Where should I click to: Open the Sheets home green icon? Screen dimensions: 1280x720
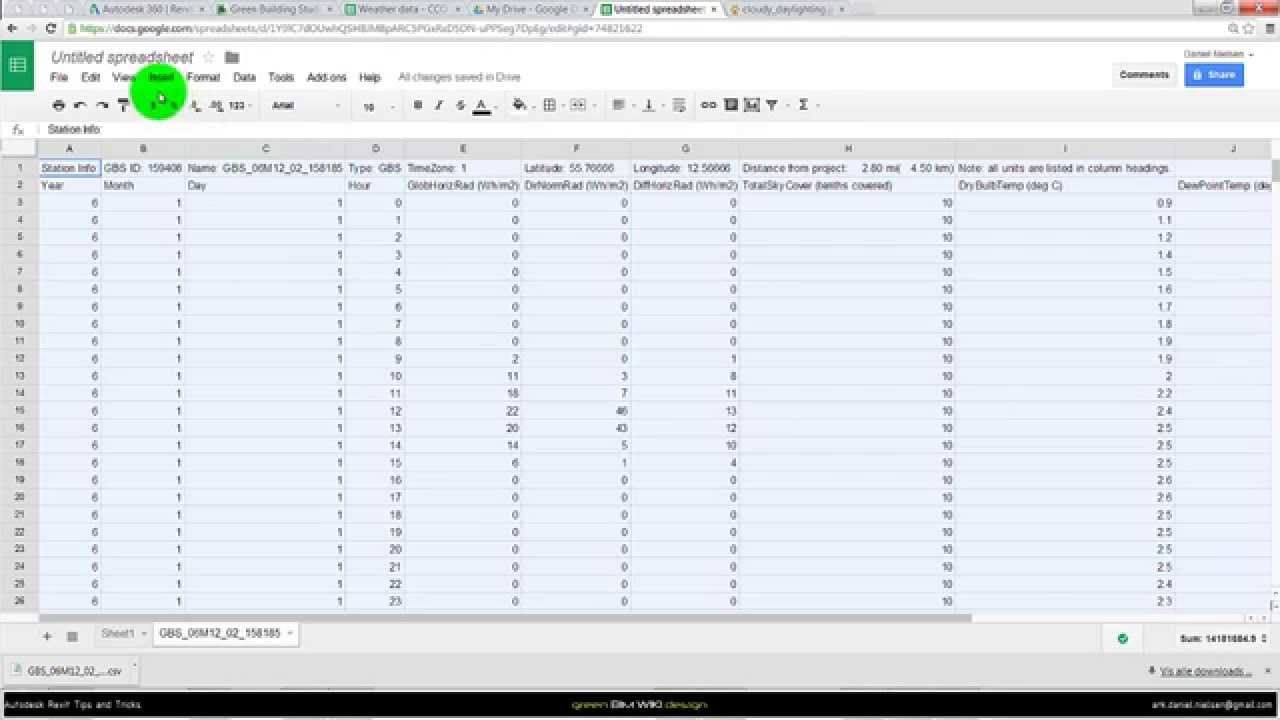click(18, 66)
